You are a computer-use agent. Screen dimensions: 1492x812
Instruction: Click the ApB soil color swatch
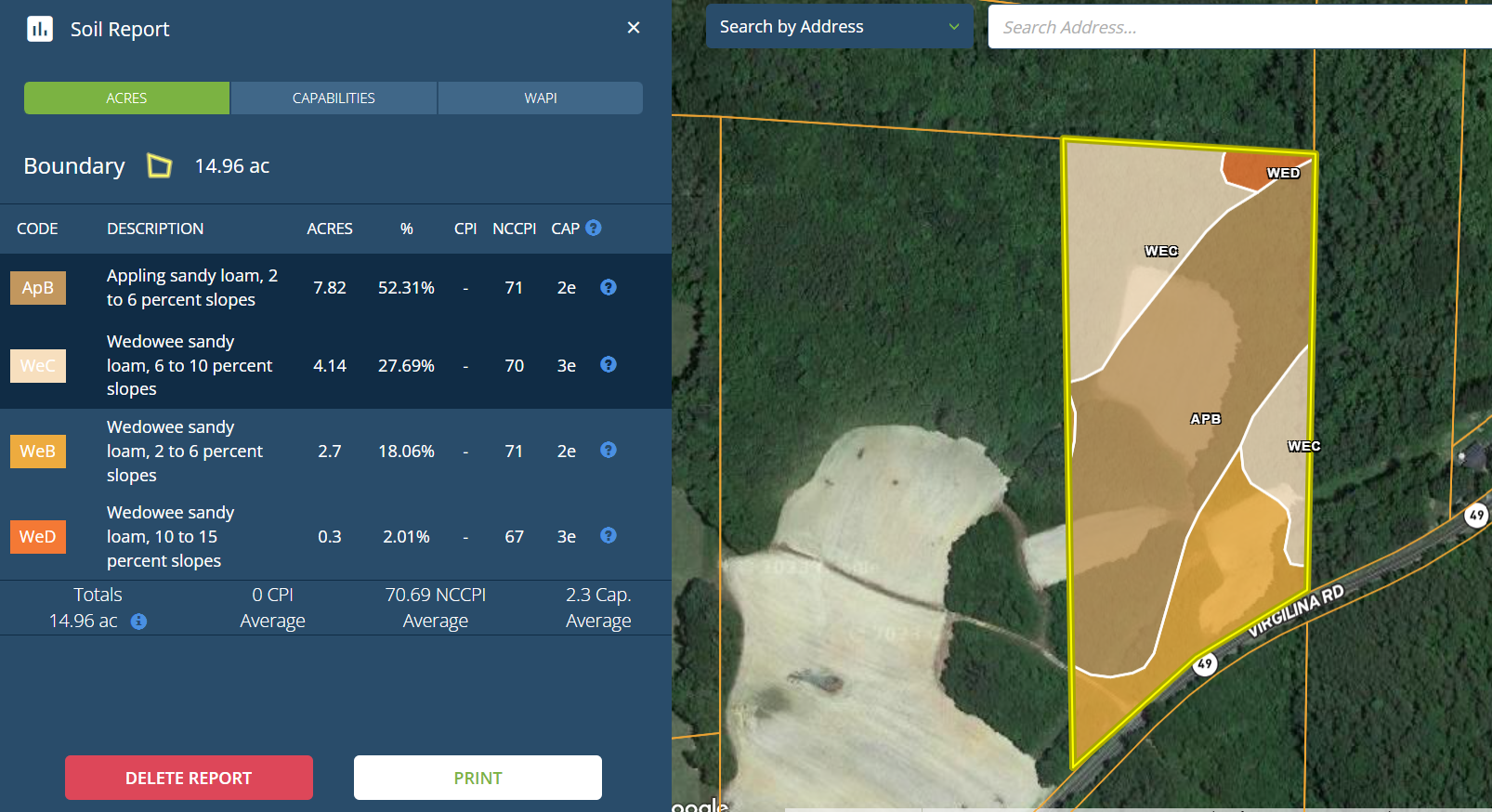point(38,288)
